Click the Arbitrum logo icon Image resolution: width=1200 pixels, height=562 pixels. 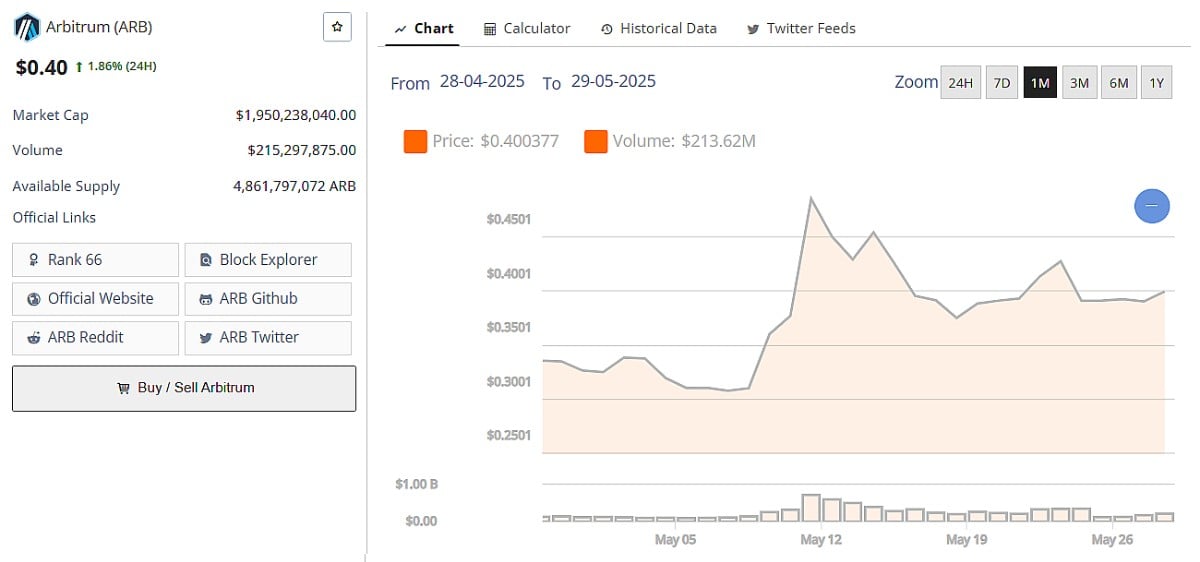[27, 28]
